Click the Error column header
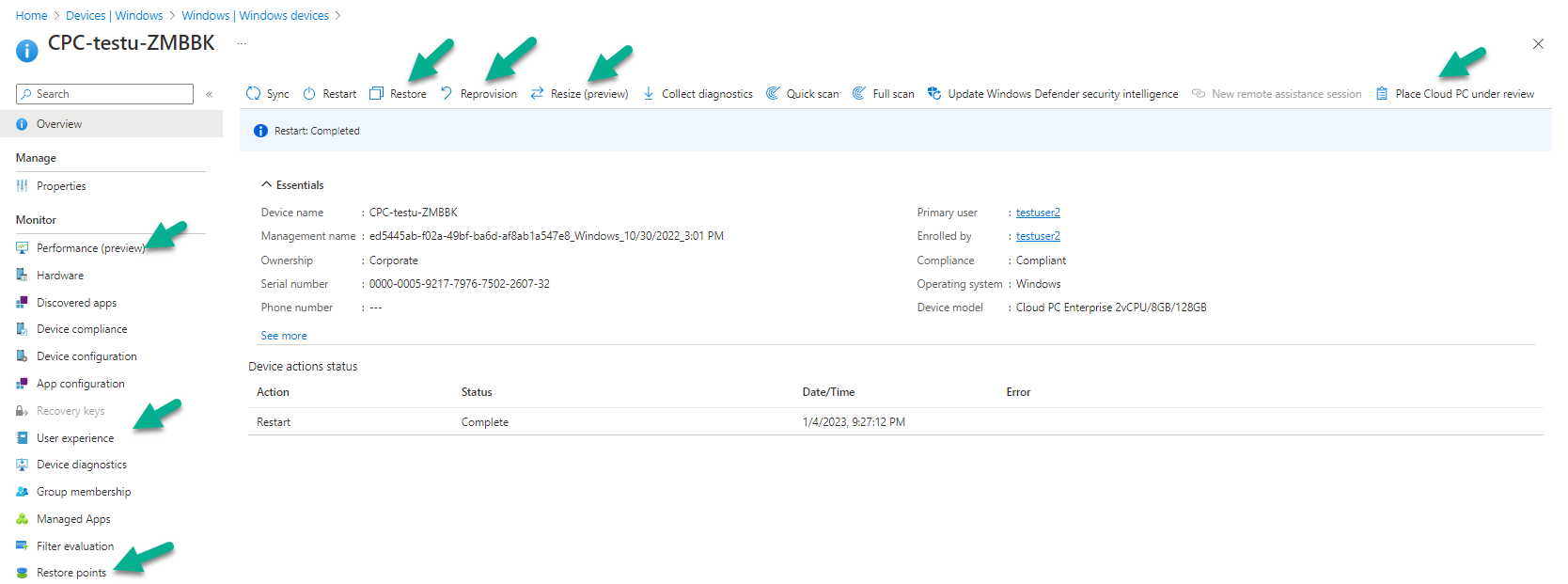Viewport: 1568px width, 584px height. click(1019, 392)
